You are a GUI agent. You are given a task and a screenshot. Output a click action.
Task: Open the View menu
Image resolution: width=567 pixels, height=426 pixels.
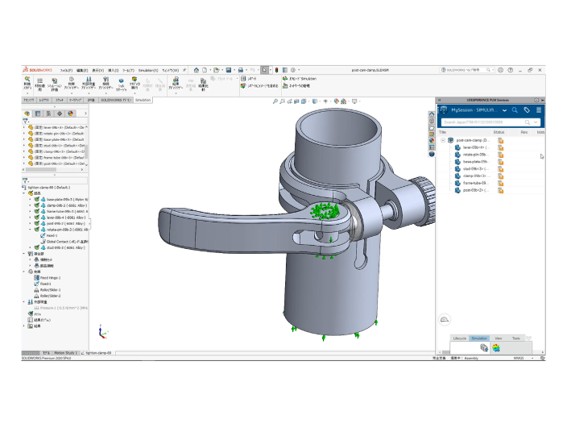pos(98,70)
